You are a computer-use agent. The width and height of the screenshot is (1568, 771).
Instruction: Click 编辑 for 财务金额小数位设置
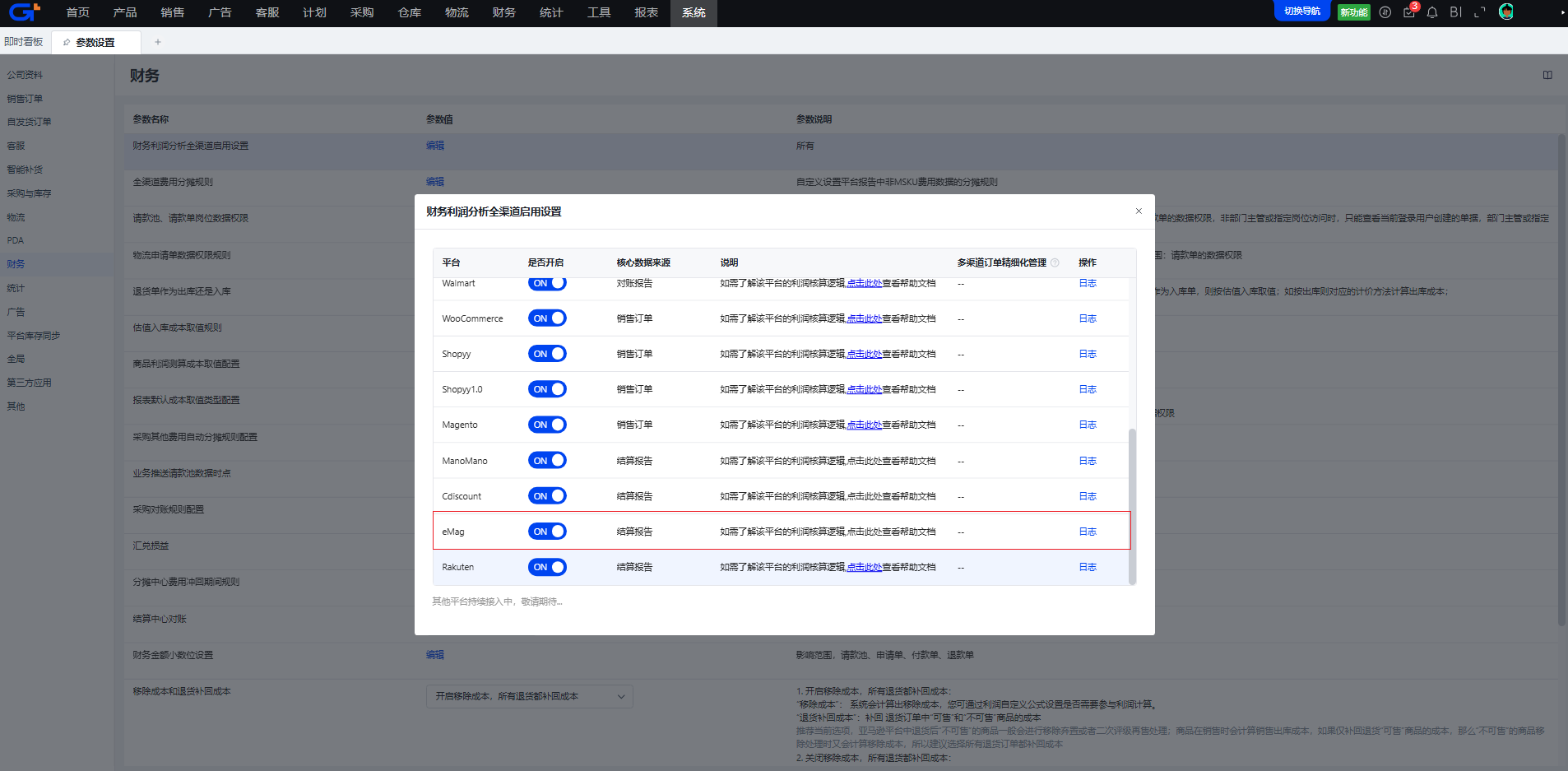click(435, 655)
